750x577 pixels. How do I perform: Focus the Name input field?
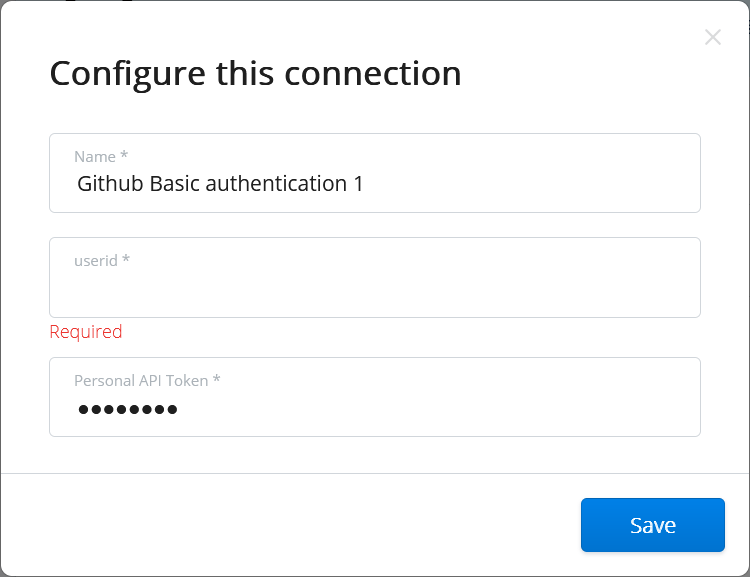(374, 184)
